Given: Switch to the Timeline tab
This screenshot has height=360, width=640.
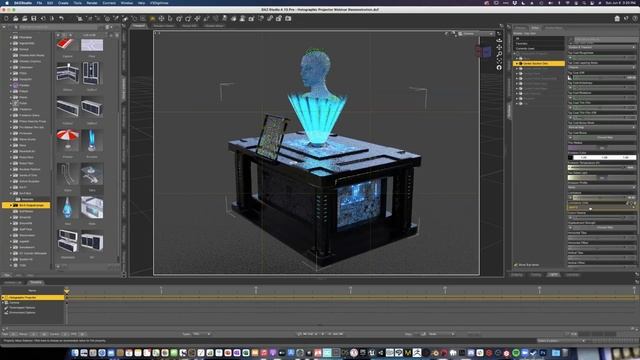Looking at the screenshot, I should [x=36, y=282].
